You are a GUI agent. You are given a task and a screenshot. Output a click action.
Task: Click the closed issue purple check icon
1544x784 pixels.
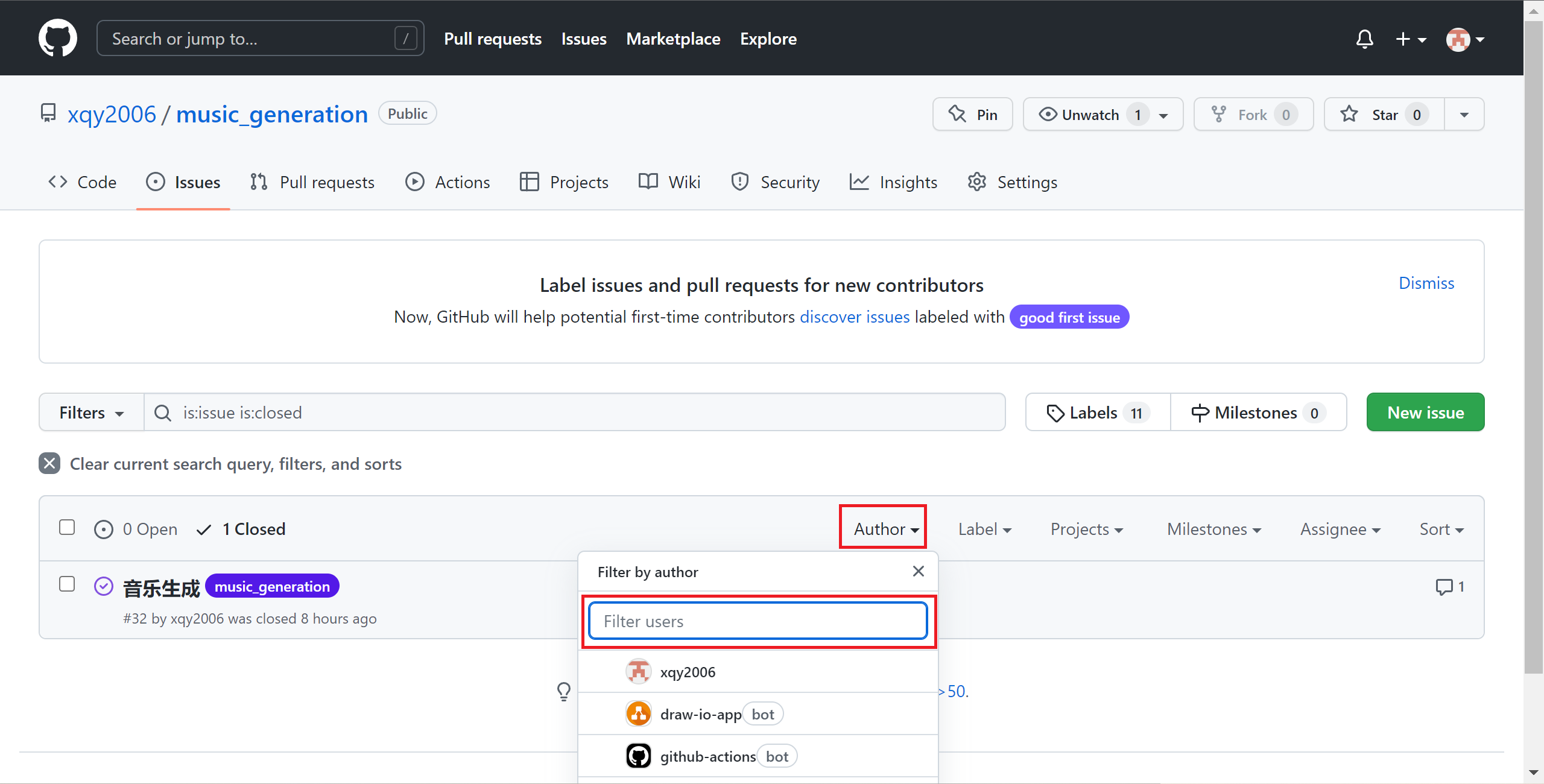[x=104, y=586]
